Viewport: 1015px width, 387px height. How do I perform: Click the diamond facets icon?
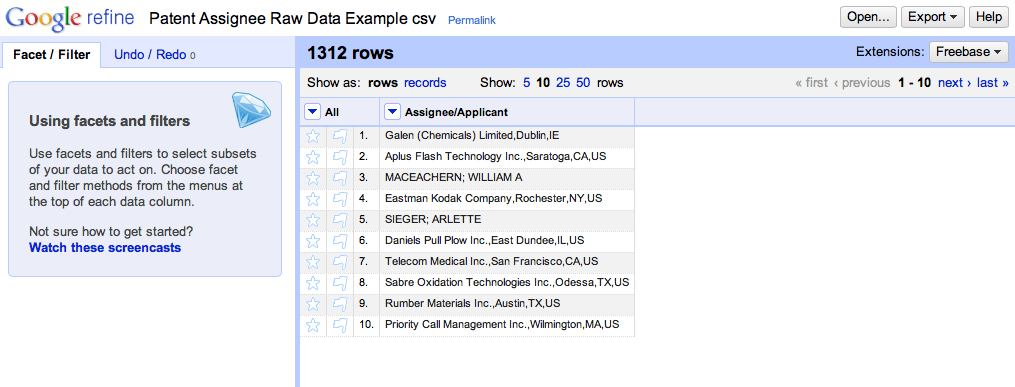click(x=251, y=109)
